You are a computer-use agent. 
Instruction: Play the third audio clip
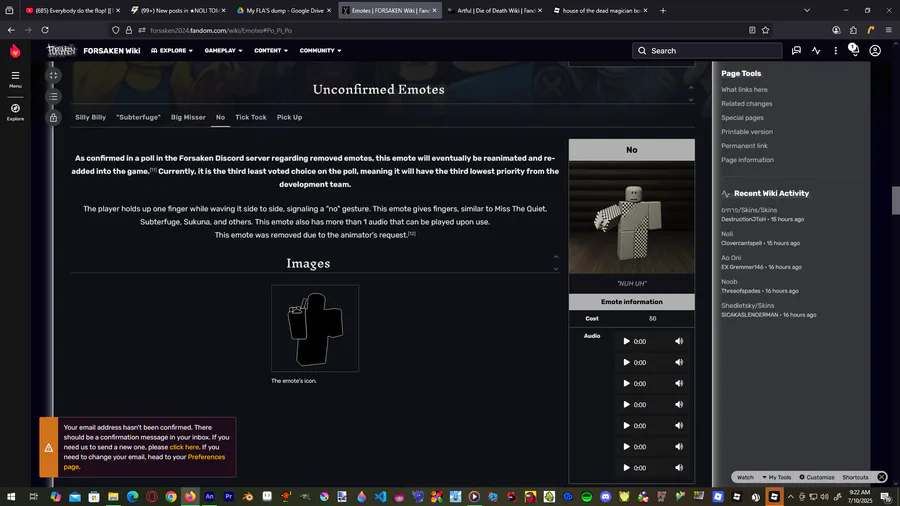coord(626,383)
